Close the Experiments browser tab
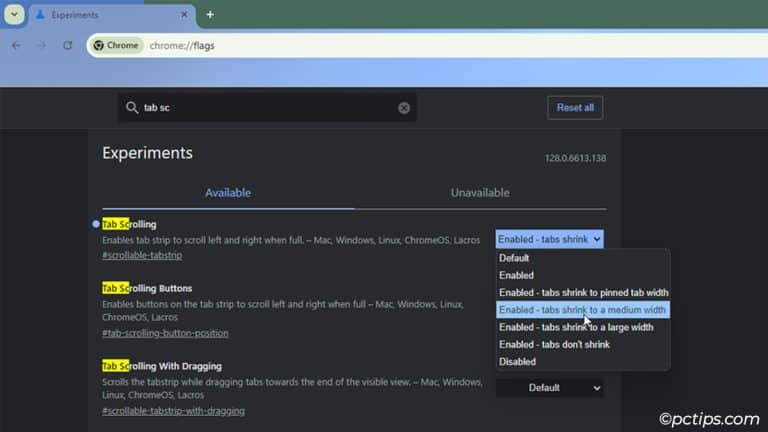768x432 pixels. [183, 15]
